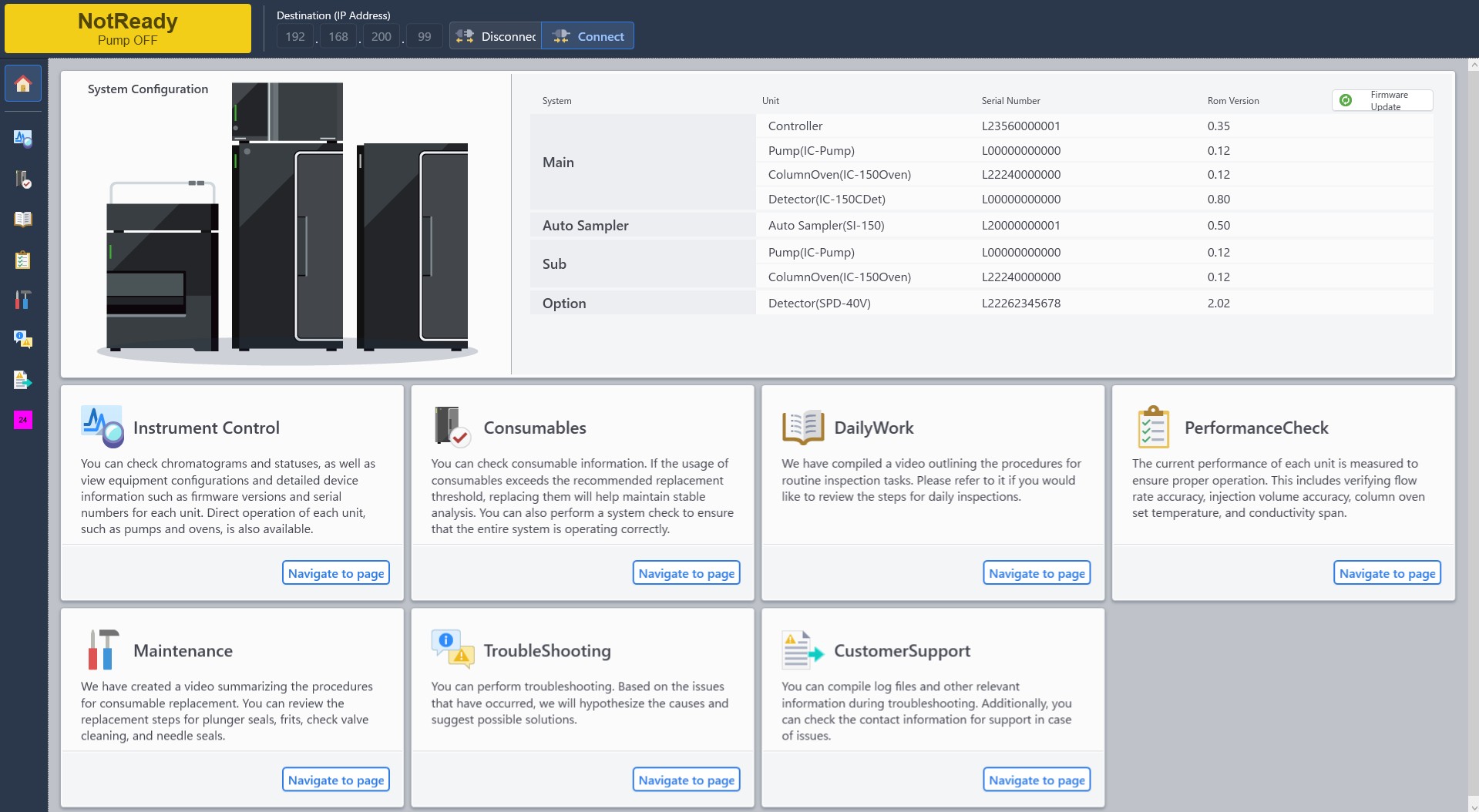Image resolution: width=1479 pixels, height=812 pixels.
Task: Navigate to the Consumables page
Action: [x=686, y=573]
